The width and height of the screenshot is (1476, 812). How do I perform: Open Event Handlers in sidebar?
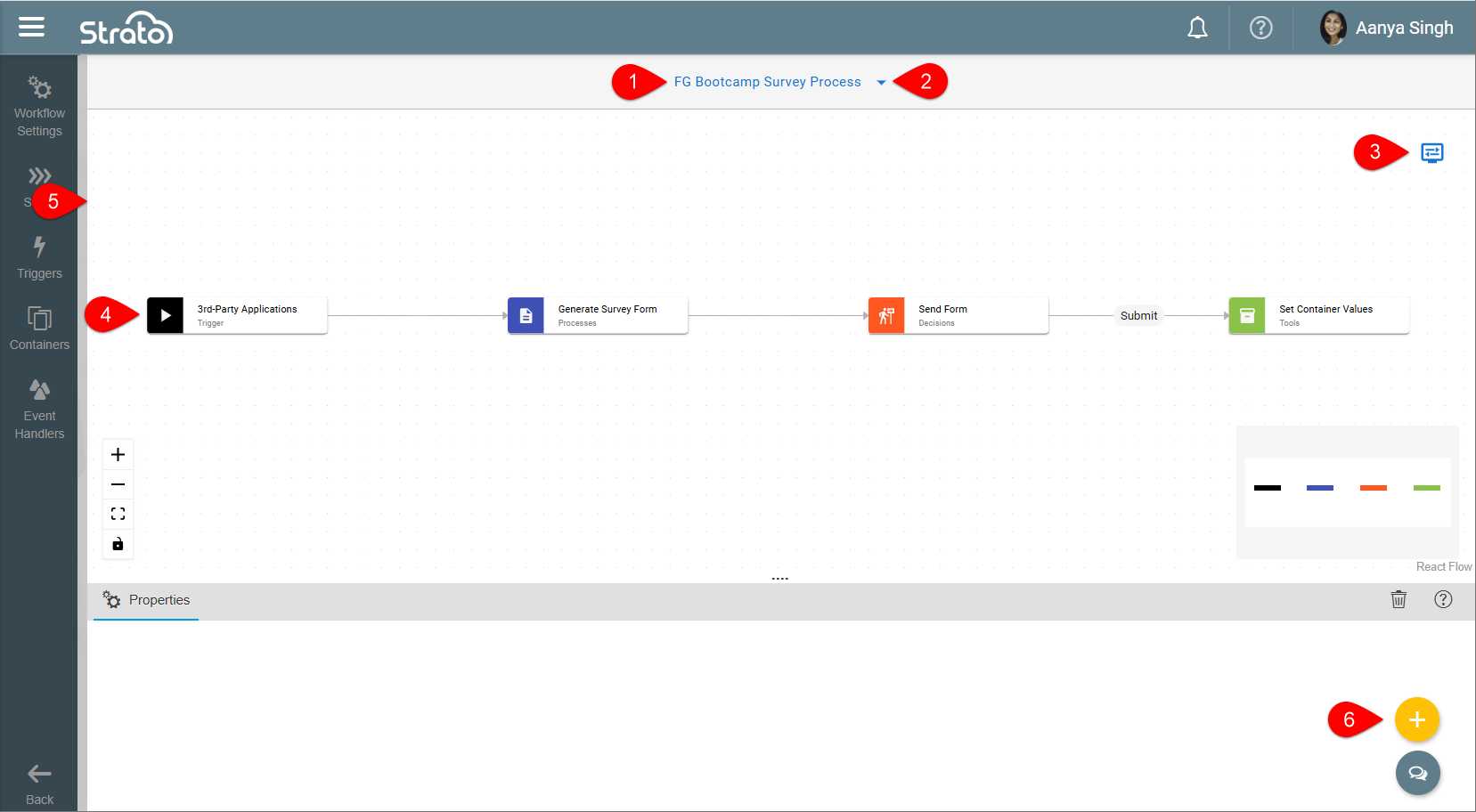point(39,410)
